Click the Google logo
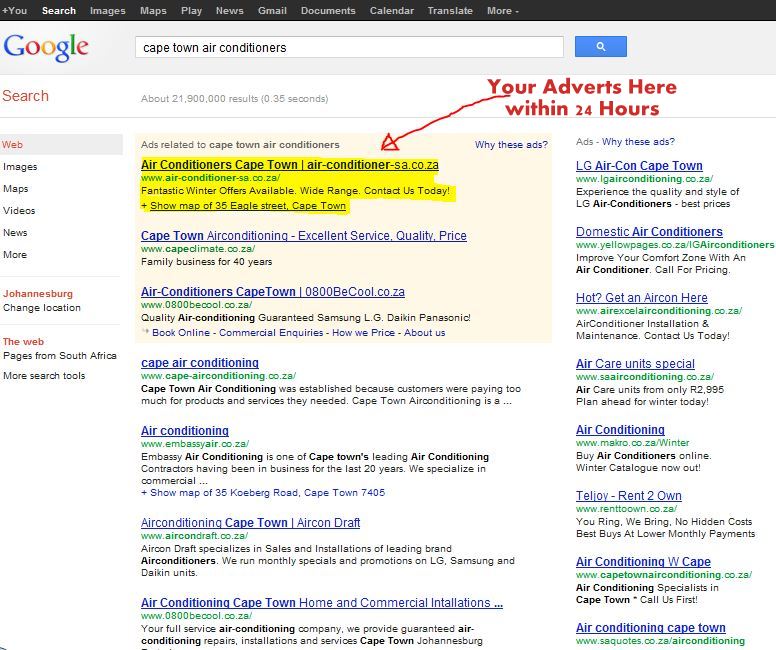This screenshot has width=776, height=650. (46, 48)
